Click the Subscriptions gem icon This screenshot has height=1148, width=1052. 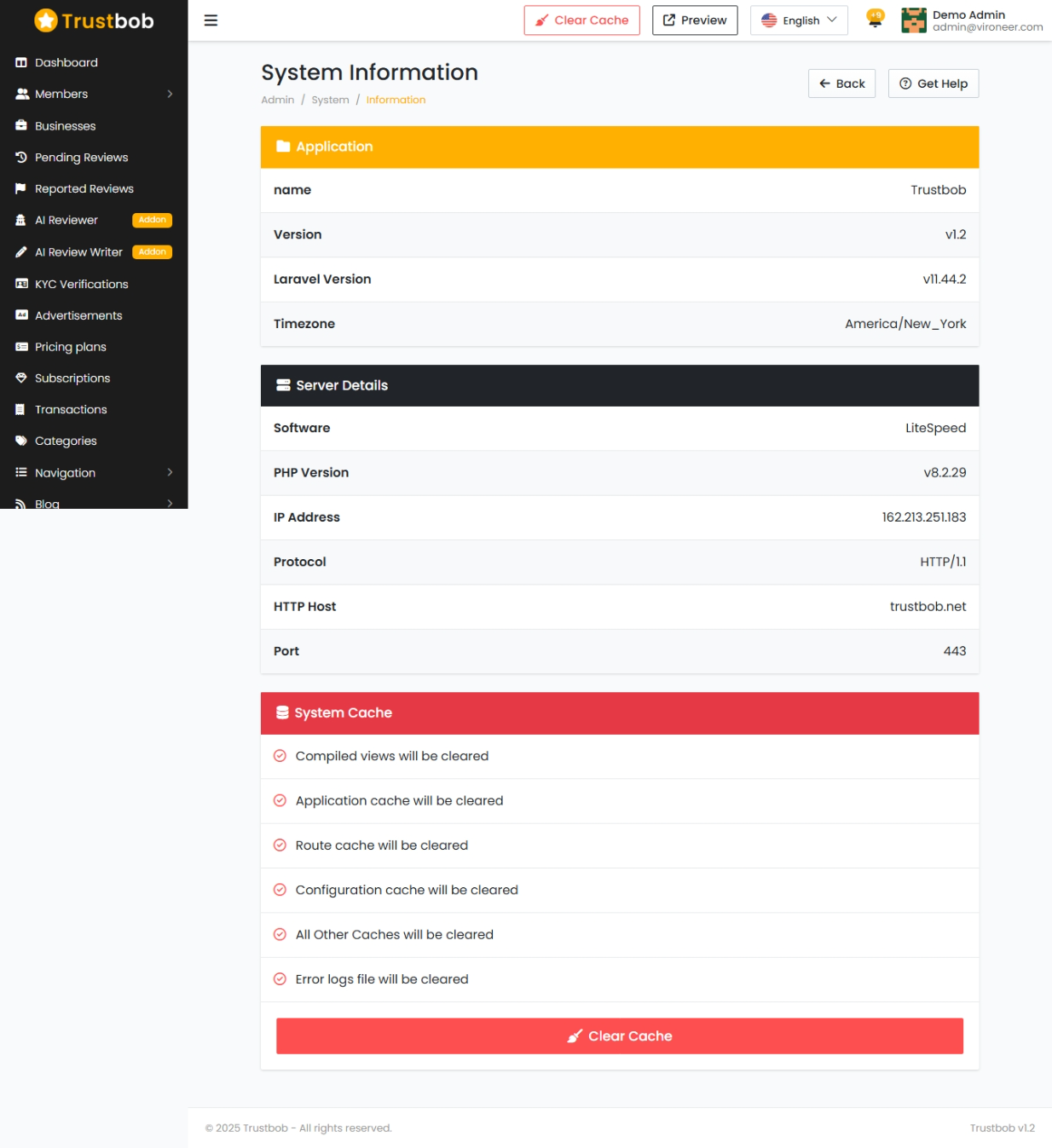pyautogui.click(x=21, y=378)
